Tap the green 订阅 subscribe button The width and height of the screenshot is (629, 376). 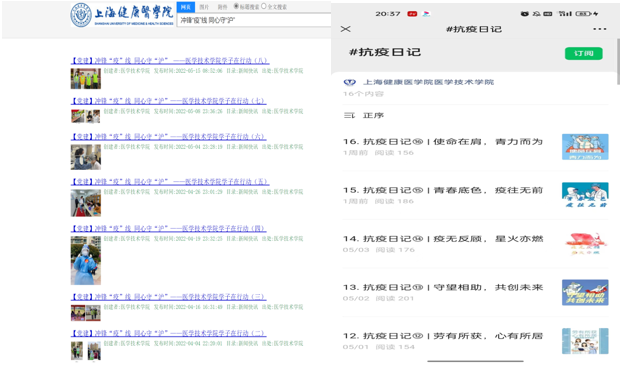click(x=583, y=53)
